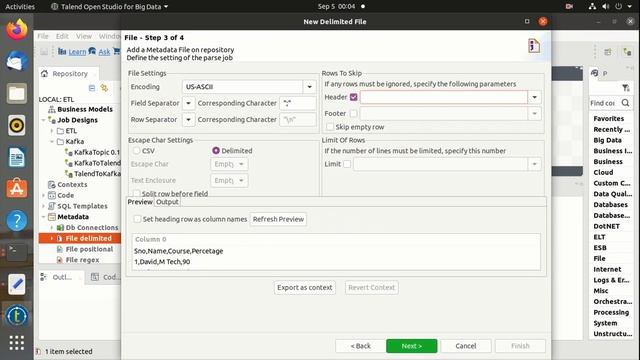Show the applications grid

(x=17, y=343)
